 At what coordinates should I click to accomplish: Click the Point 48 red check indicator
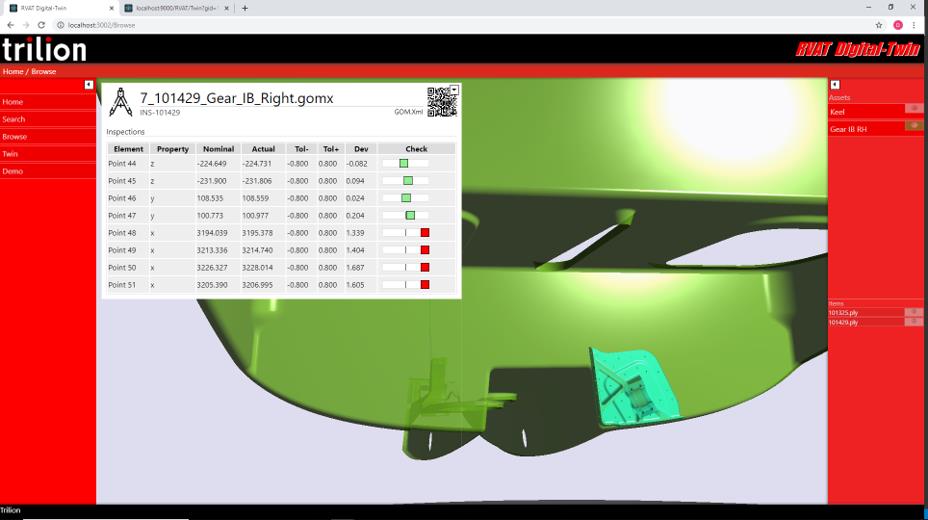pos(425,232)
